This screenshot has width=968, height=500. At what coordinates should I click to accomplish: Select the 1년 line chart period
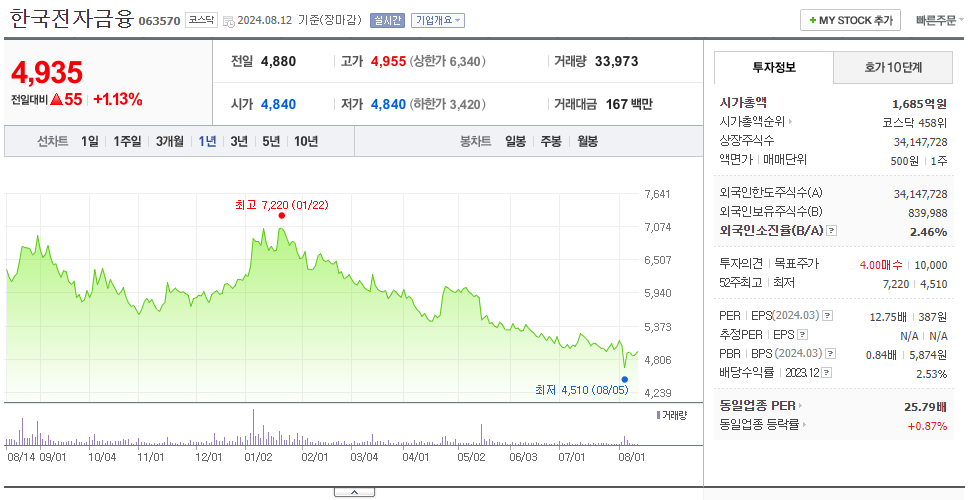[207, 141]
